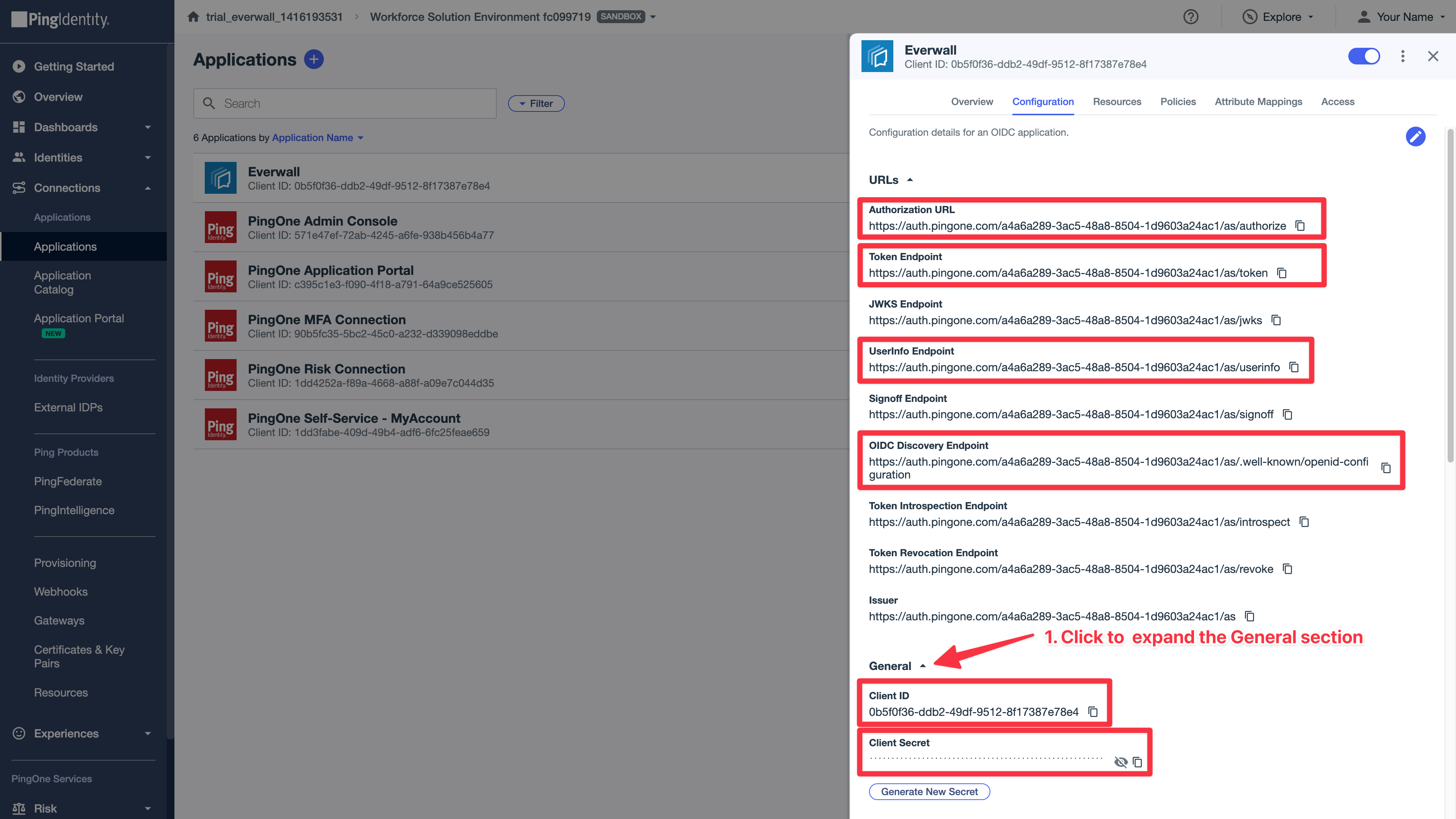
Task: Switch to the Overview tab
Action: point(971,102)
